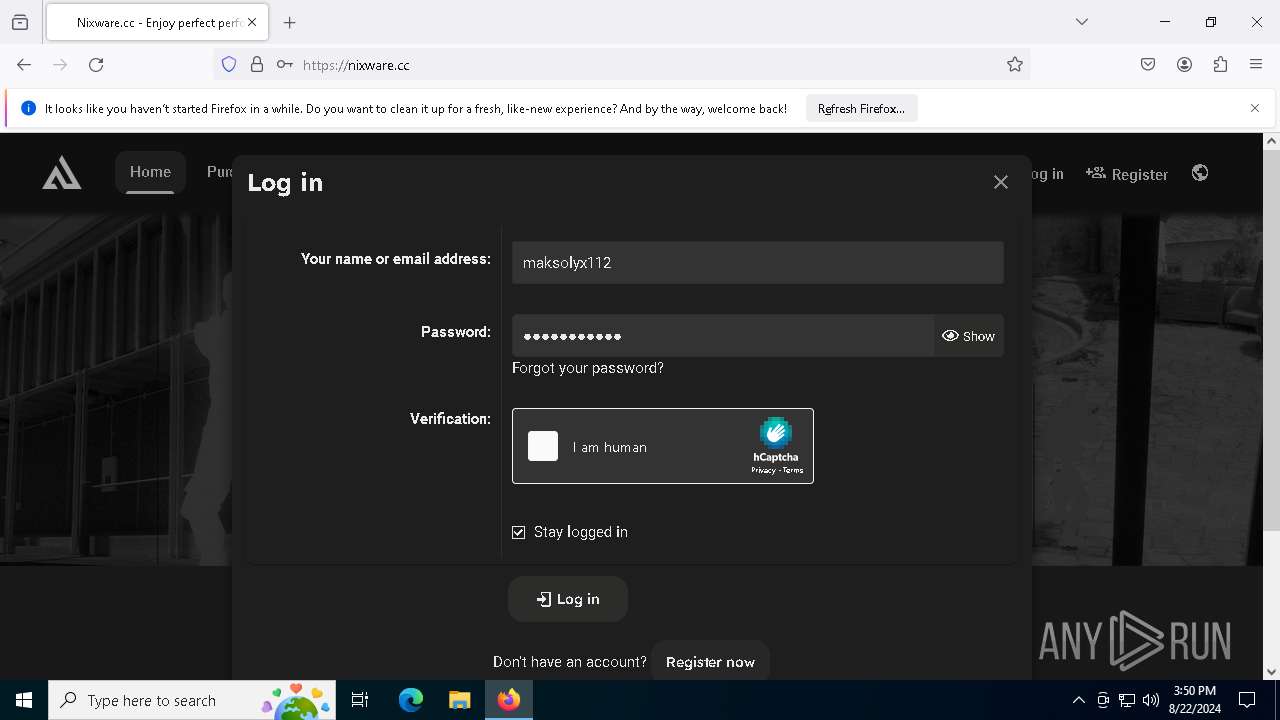1280x720 pixels.
Task: Click the Nixware site logo
Action: 62,173
